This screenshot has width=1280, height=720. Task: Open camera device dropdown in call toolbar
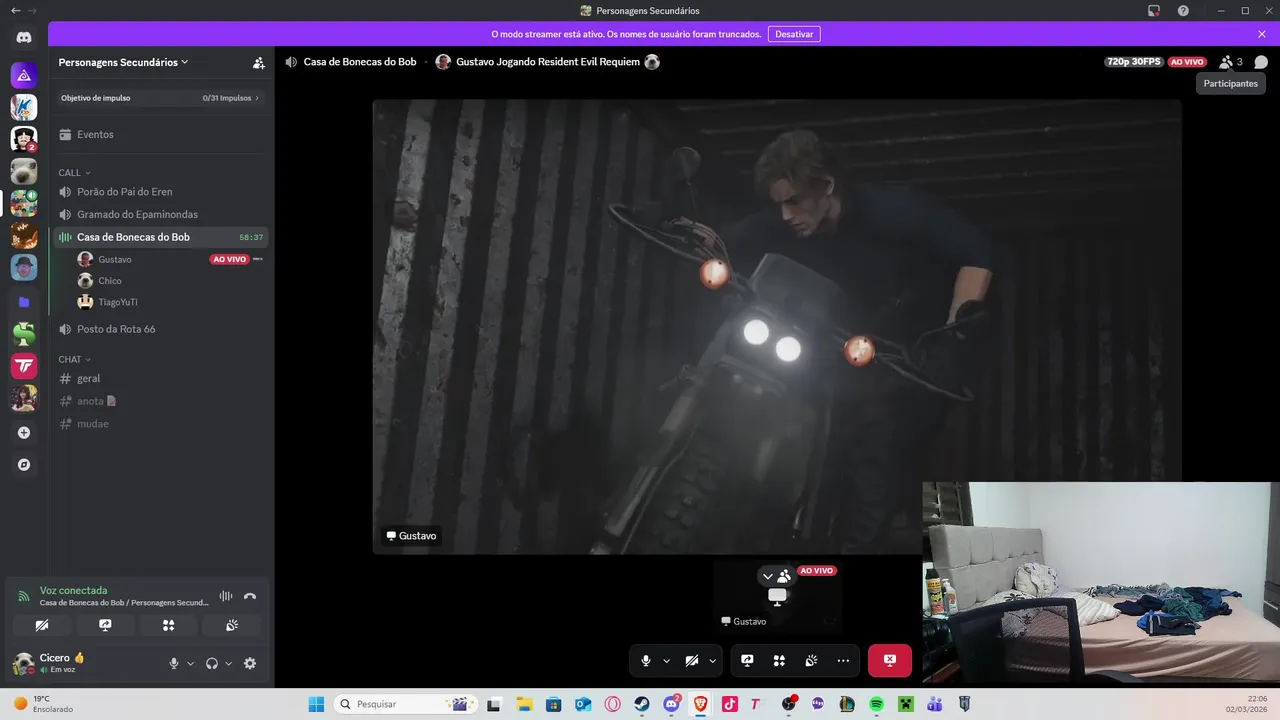(712, 661)
